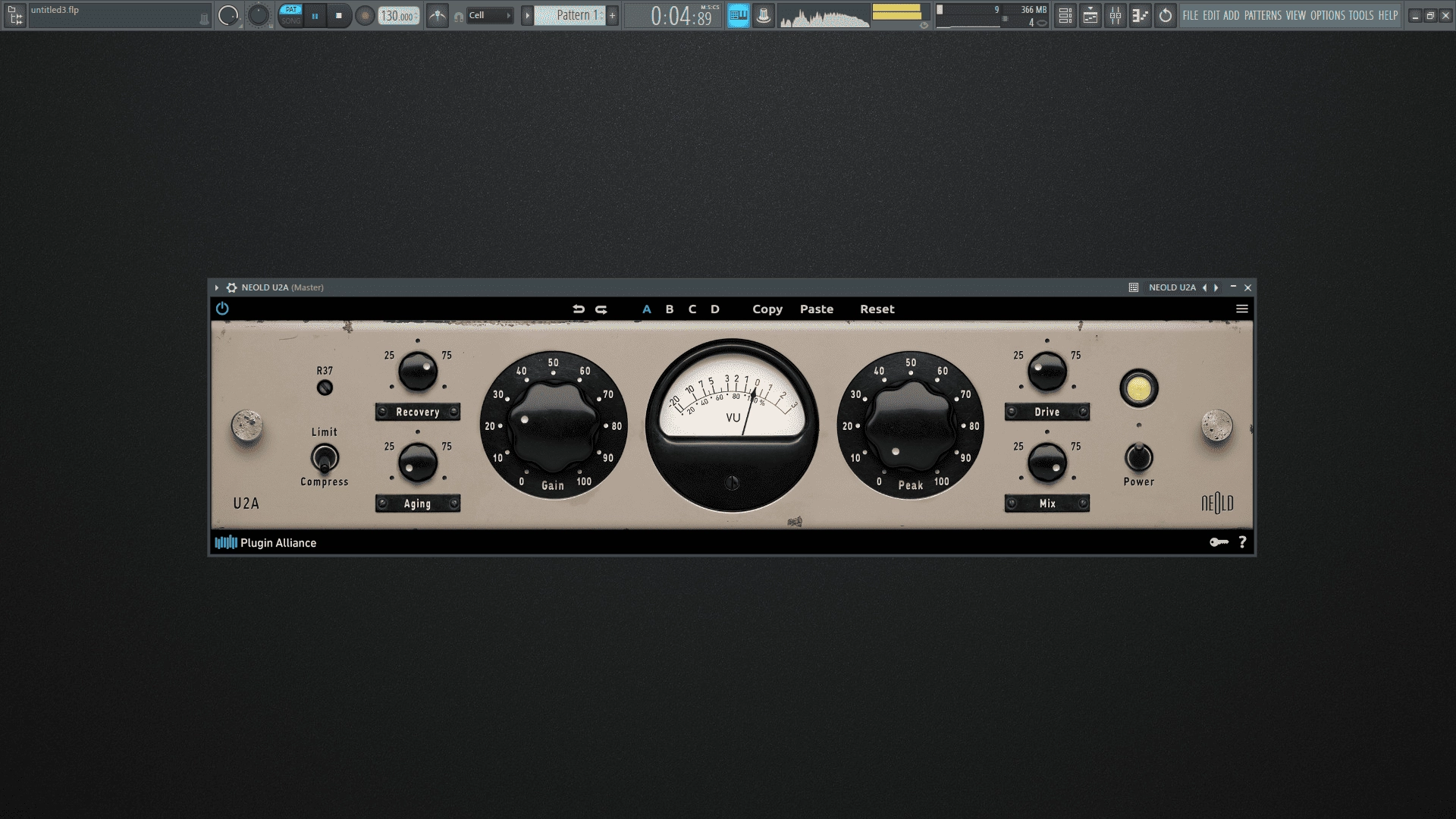
Task: Click the Paste button
Action: click(817, 309)
